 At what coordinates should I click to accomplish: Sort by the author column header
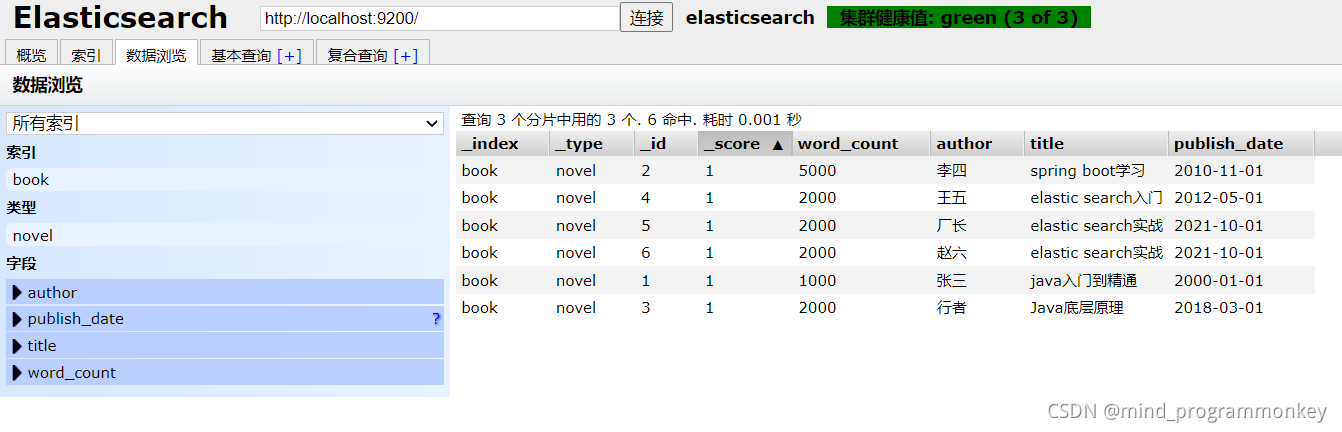pos(977,144)
